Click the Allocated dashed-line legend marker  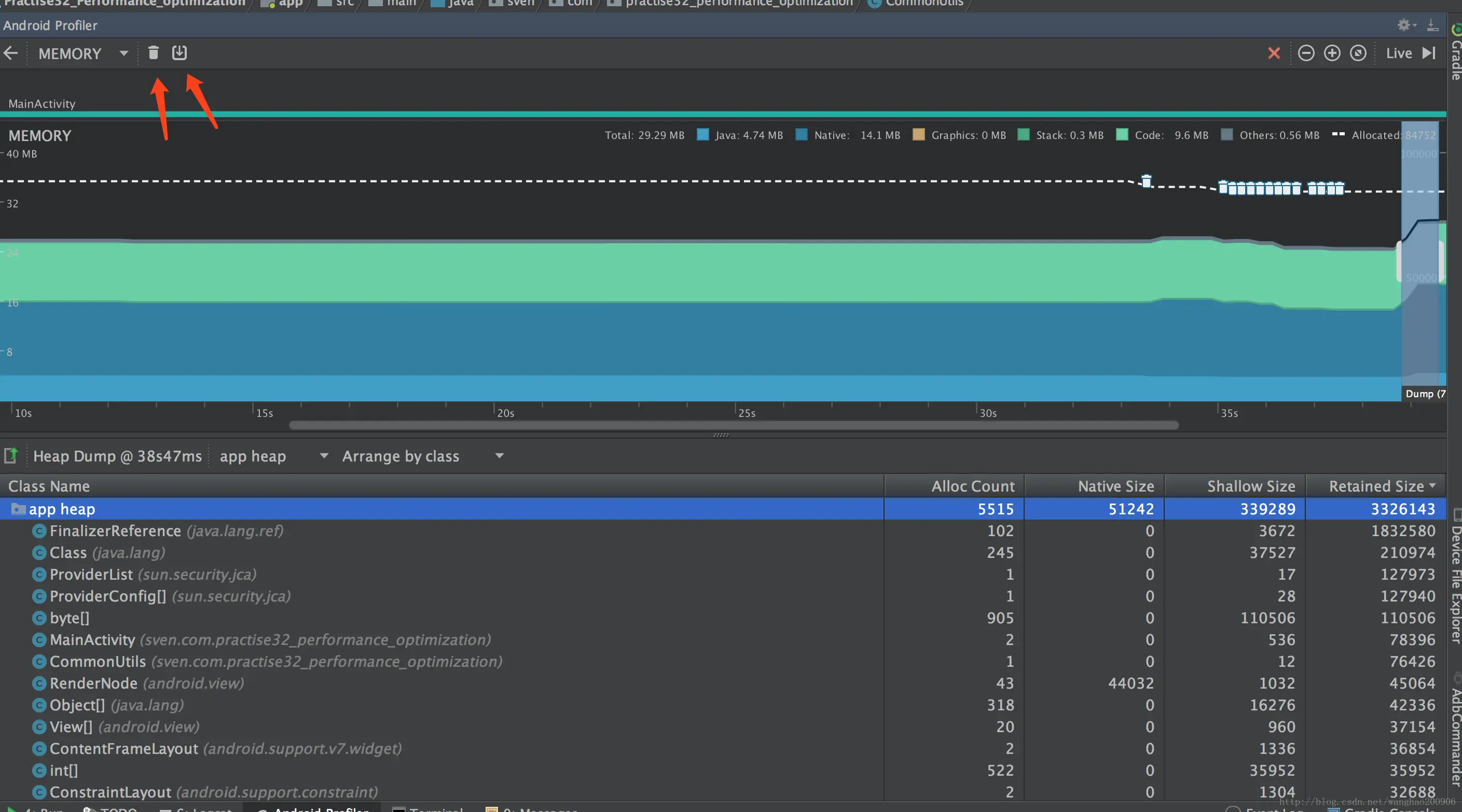pos(1337,134)
